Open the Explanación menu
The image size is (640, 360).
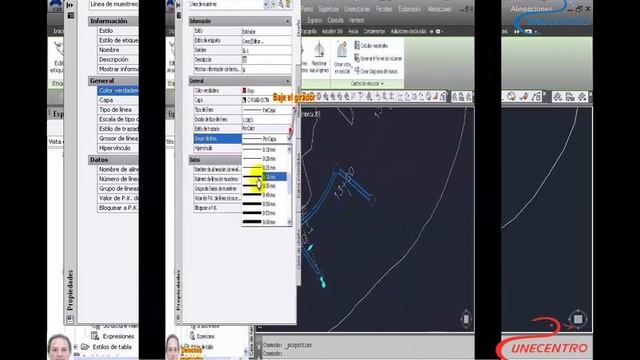click(x=409, y=9)
